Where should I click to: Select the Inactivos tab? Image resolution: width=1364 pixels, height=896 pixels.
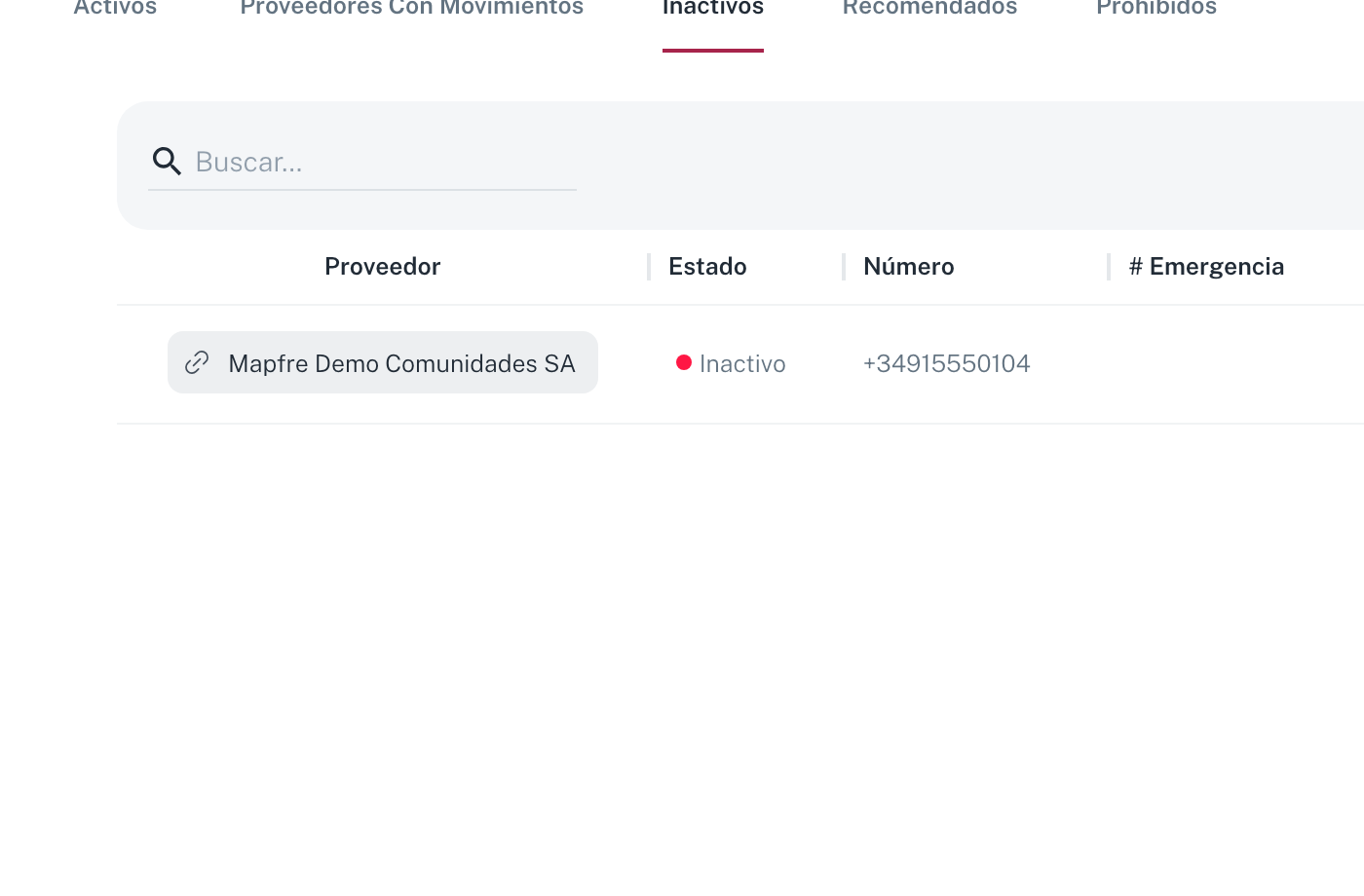(x=713, y=8)
